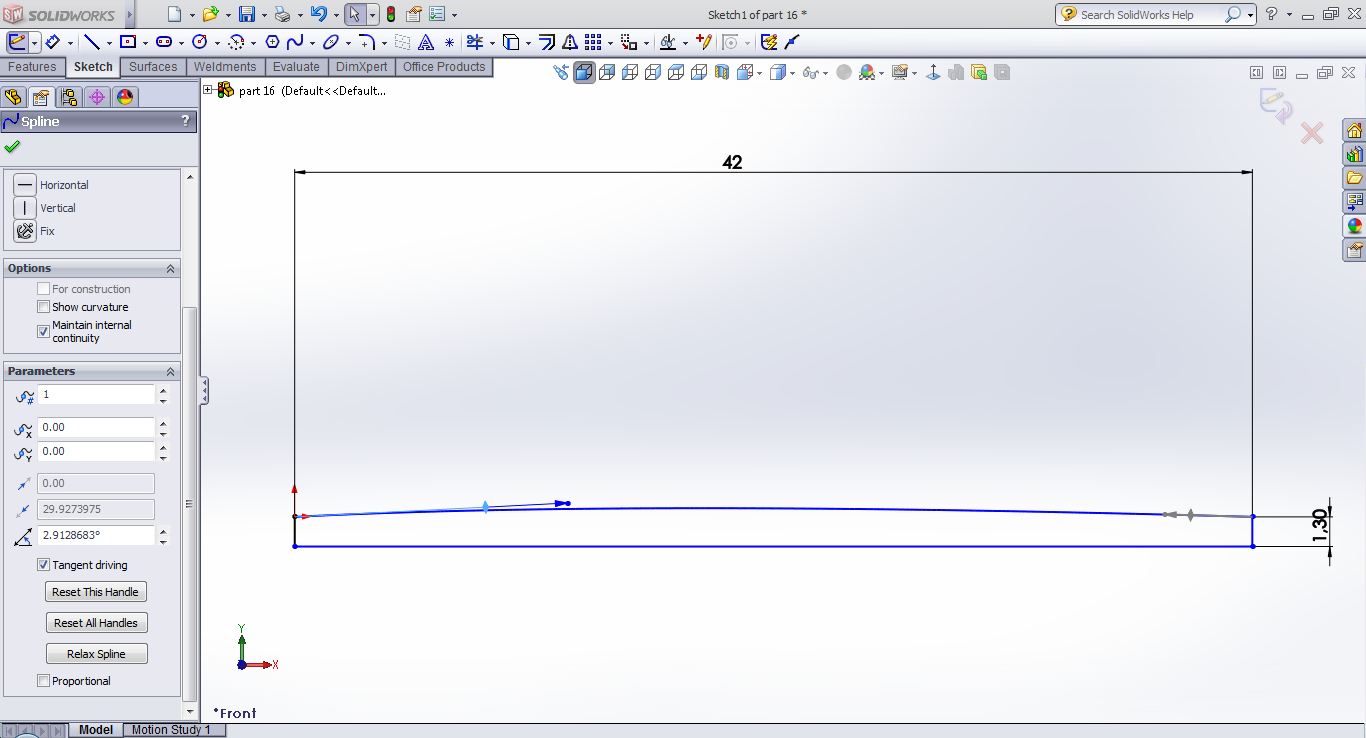Select the Spline tool in the toolbar
Image resolution: width=1366 pixels, height=738 pixels.
pyautogui.click(x=295, y=42)
